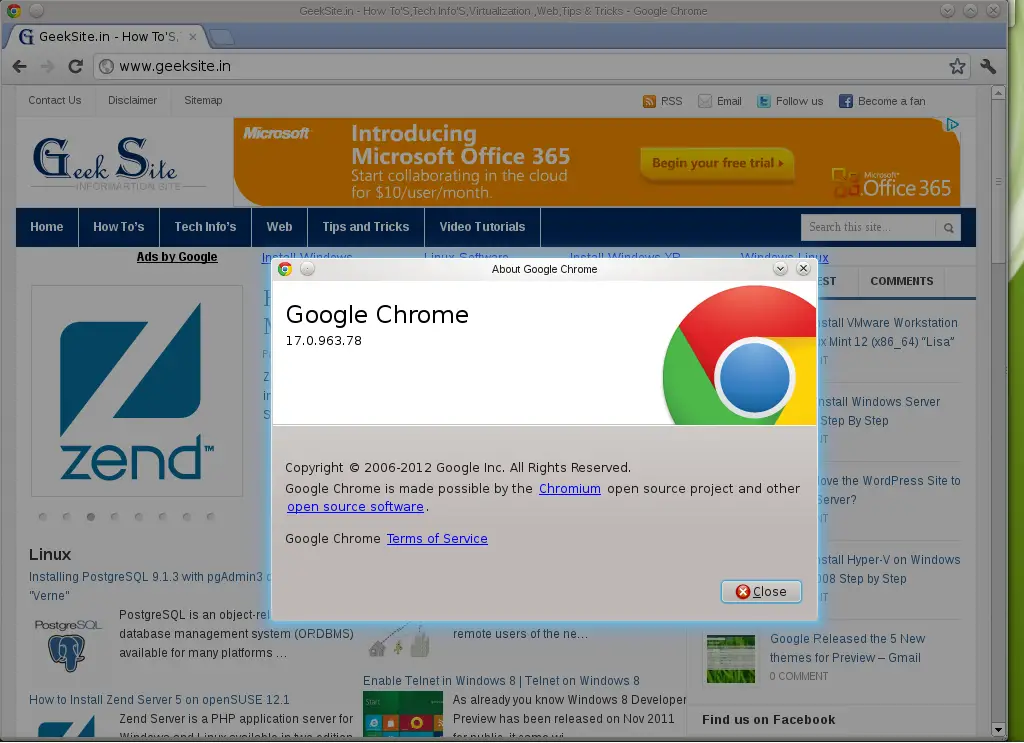Open the open source software link
Image resolution: width=1024 pixels, height=743 pixels.
click(x=355, y=507)
